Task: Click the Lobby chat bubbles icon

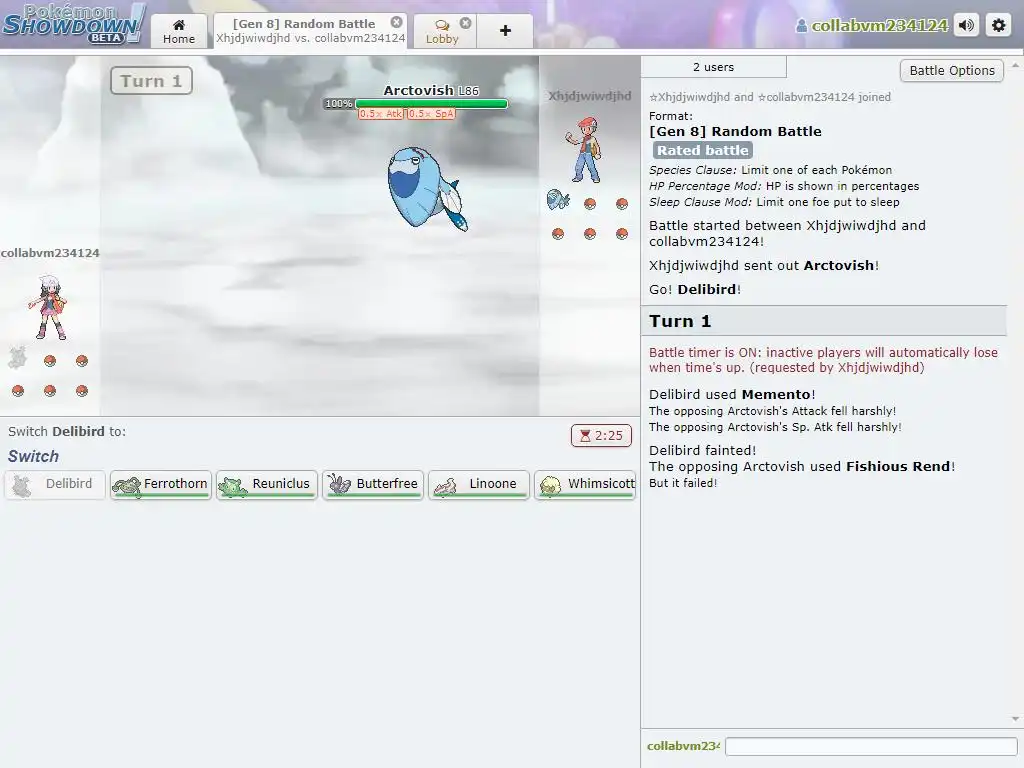Action: coord(442,25)
